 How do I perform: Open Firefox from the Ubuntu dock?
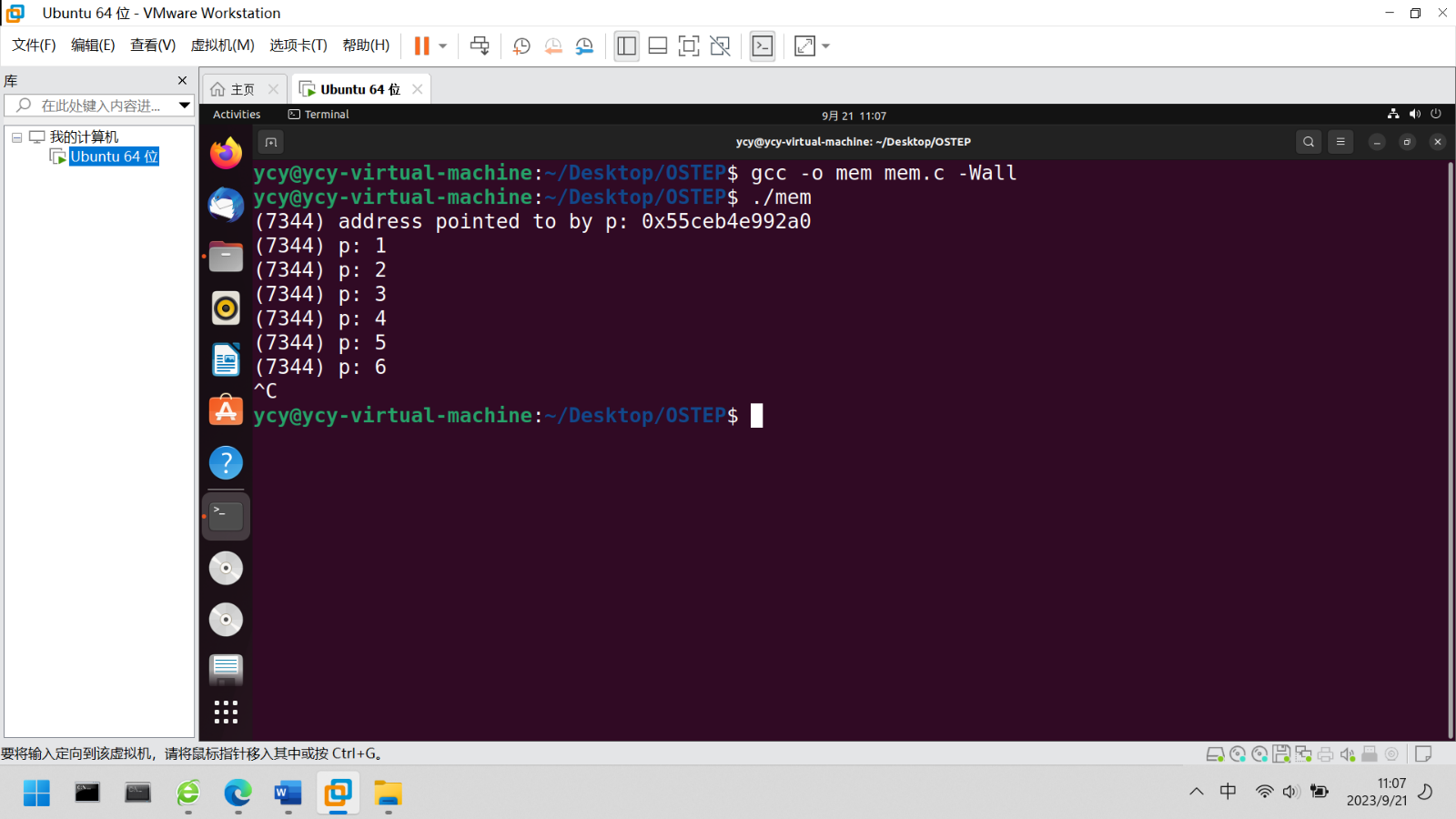[225, 153]
